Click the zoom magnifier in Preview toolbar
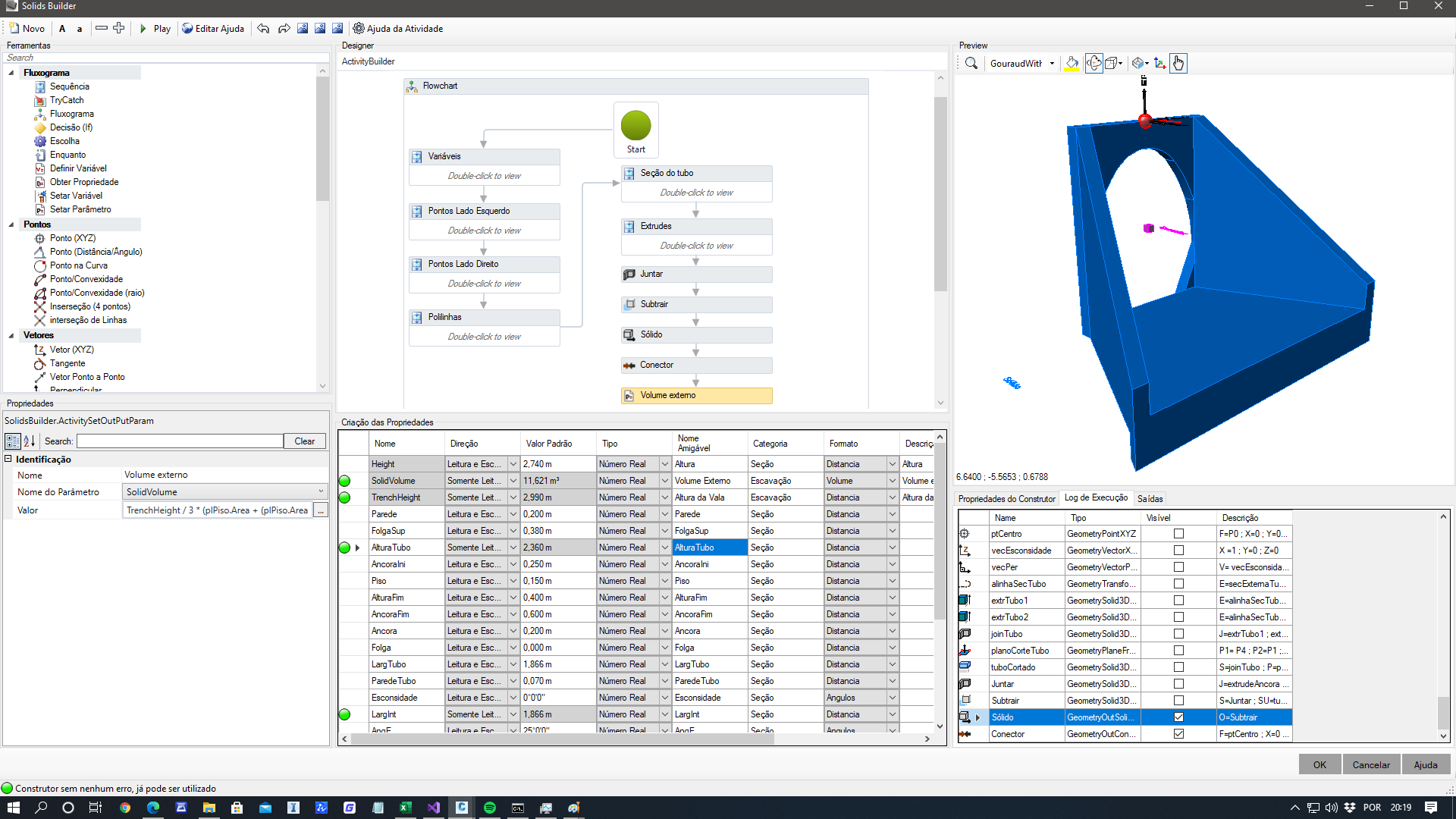Screen dimensions: 1456x819 coord(971,64)
